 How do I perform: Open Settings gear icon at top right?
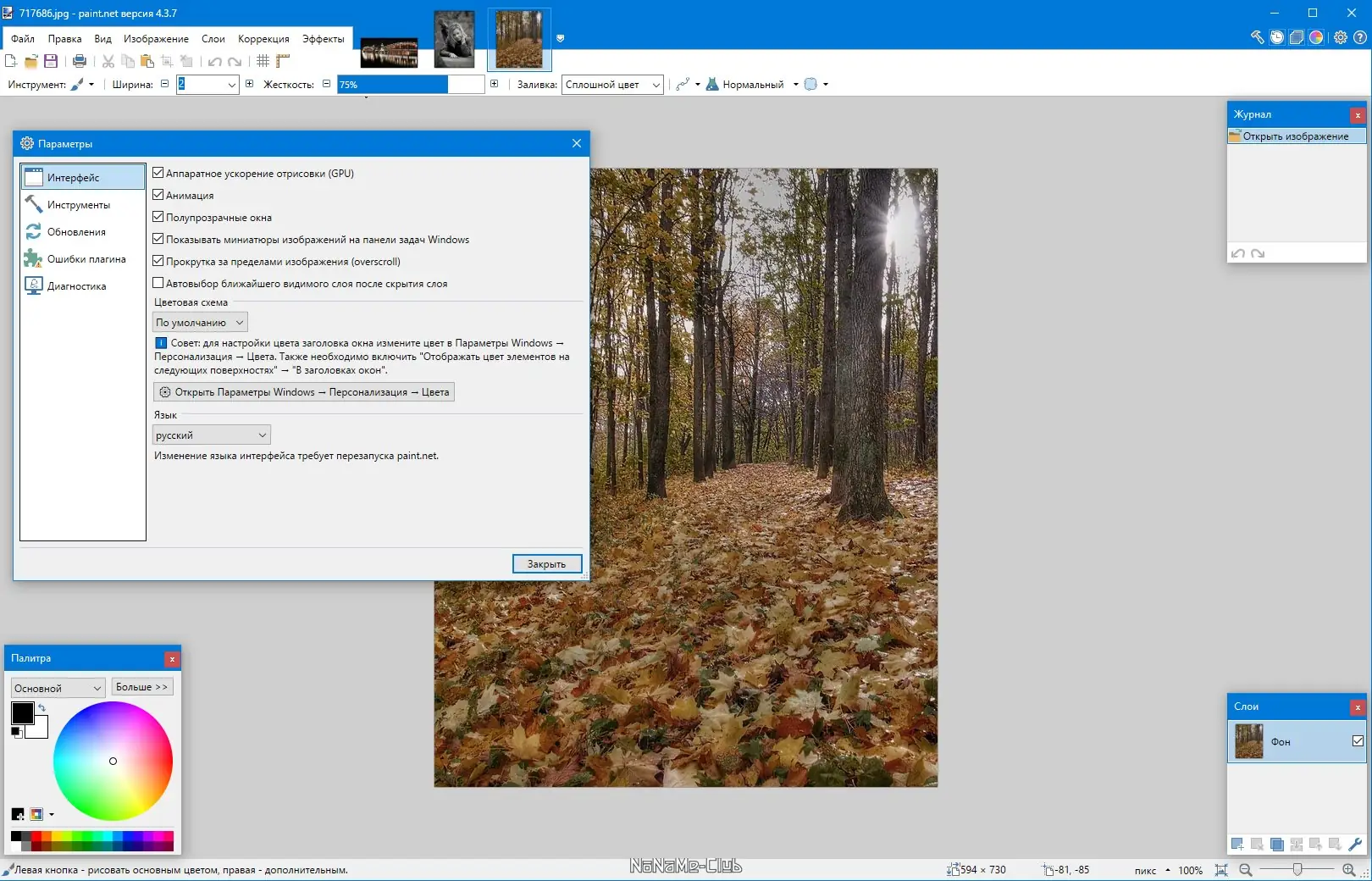click(1341, 37)
